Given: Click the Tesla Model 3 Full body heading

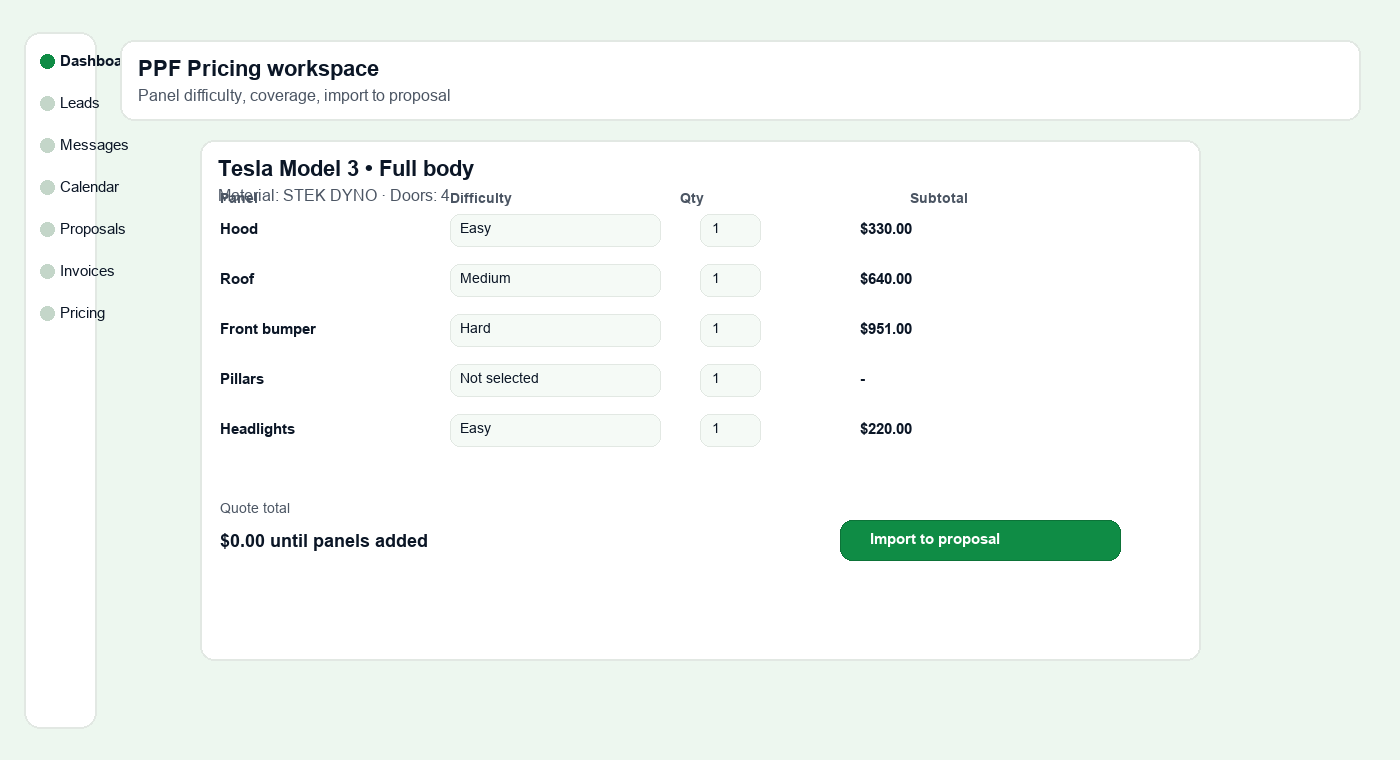Looking at the screenshot, I should pos(346,168).
